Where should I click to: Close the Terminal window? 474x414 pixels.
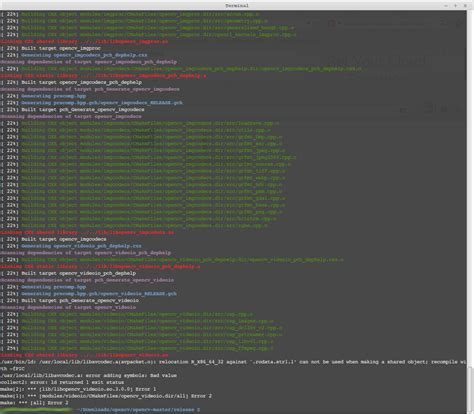pos(465,5)
